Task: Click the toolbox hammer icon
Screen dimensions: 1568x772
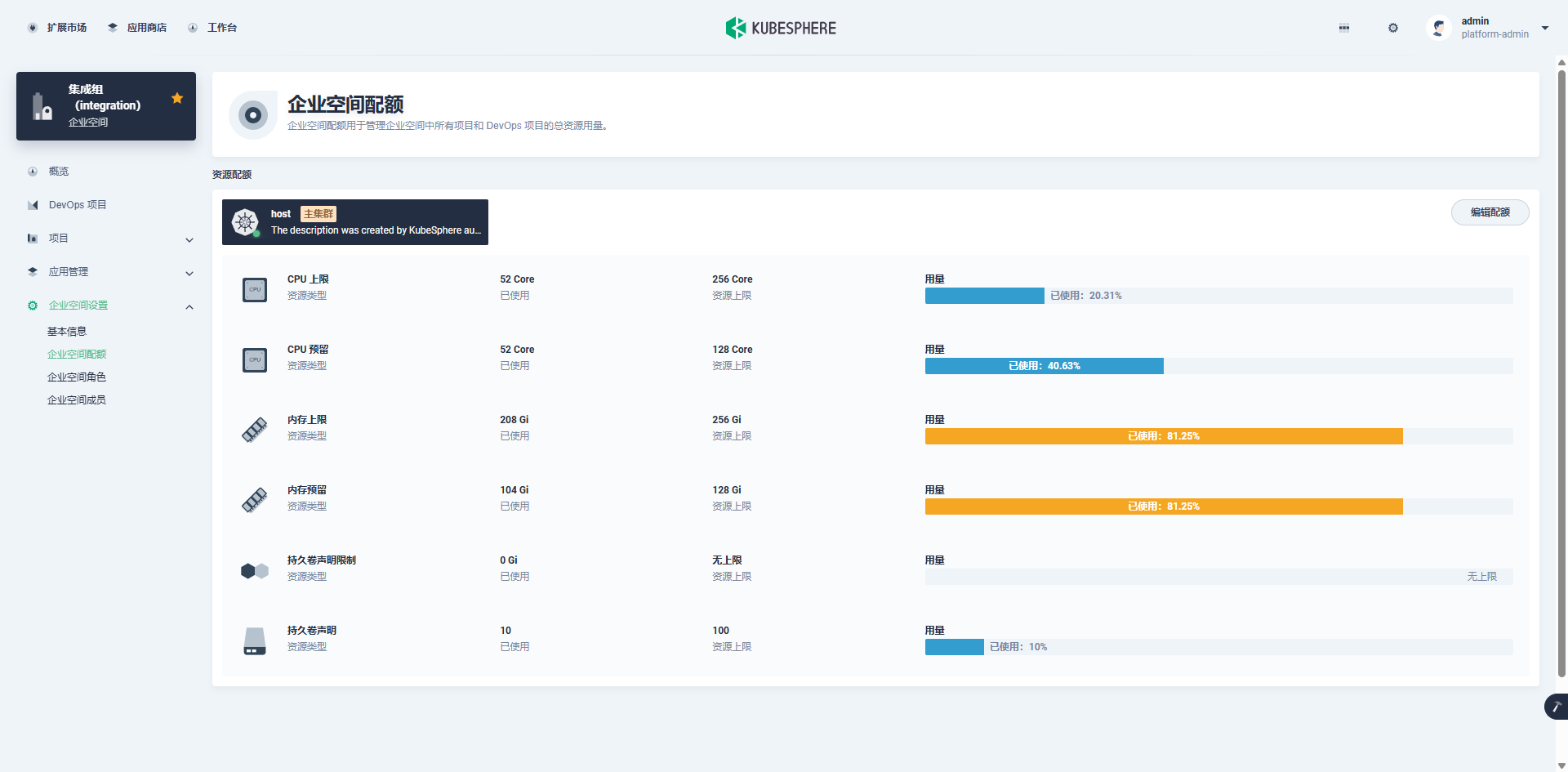Action: tap(1557, 707)
